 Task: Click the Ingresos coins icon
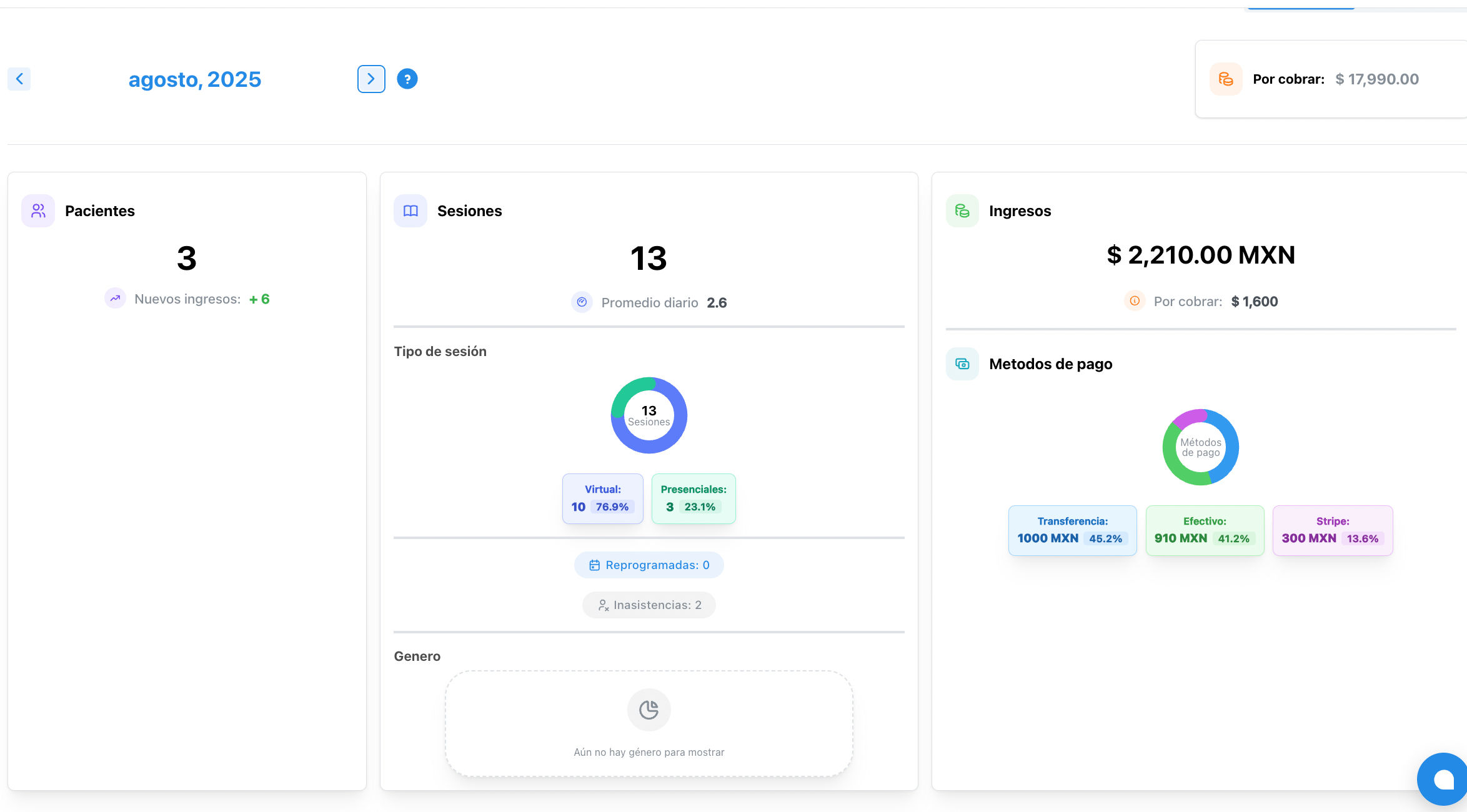(962, 210)
